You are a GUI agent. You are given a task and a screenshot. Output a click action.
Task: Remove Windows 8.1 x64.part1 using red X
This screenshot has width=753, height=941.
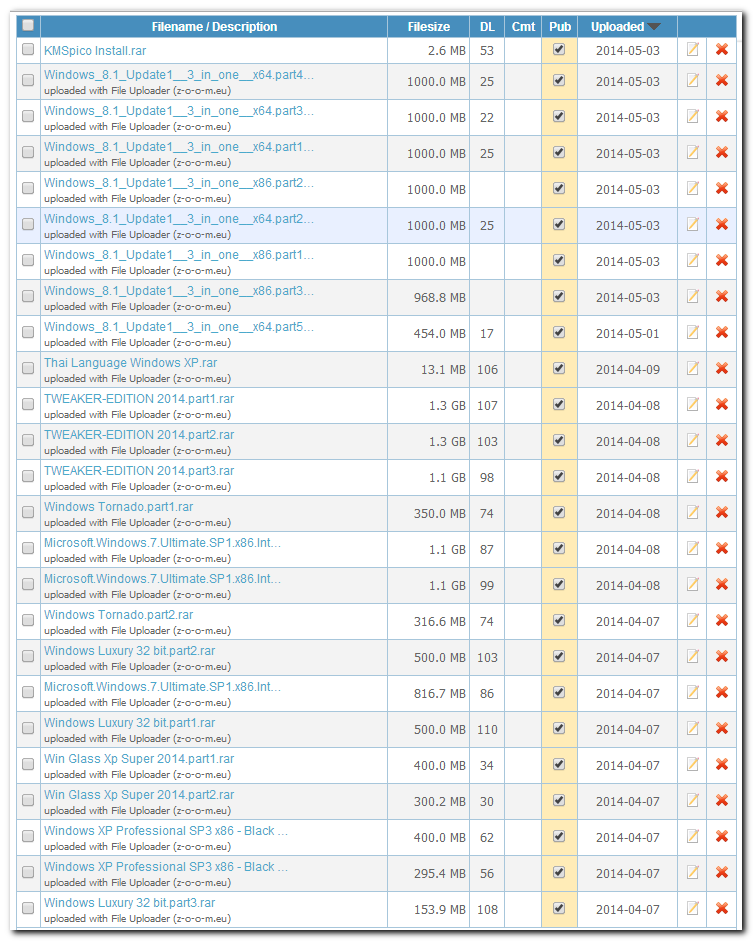(722, 153)
